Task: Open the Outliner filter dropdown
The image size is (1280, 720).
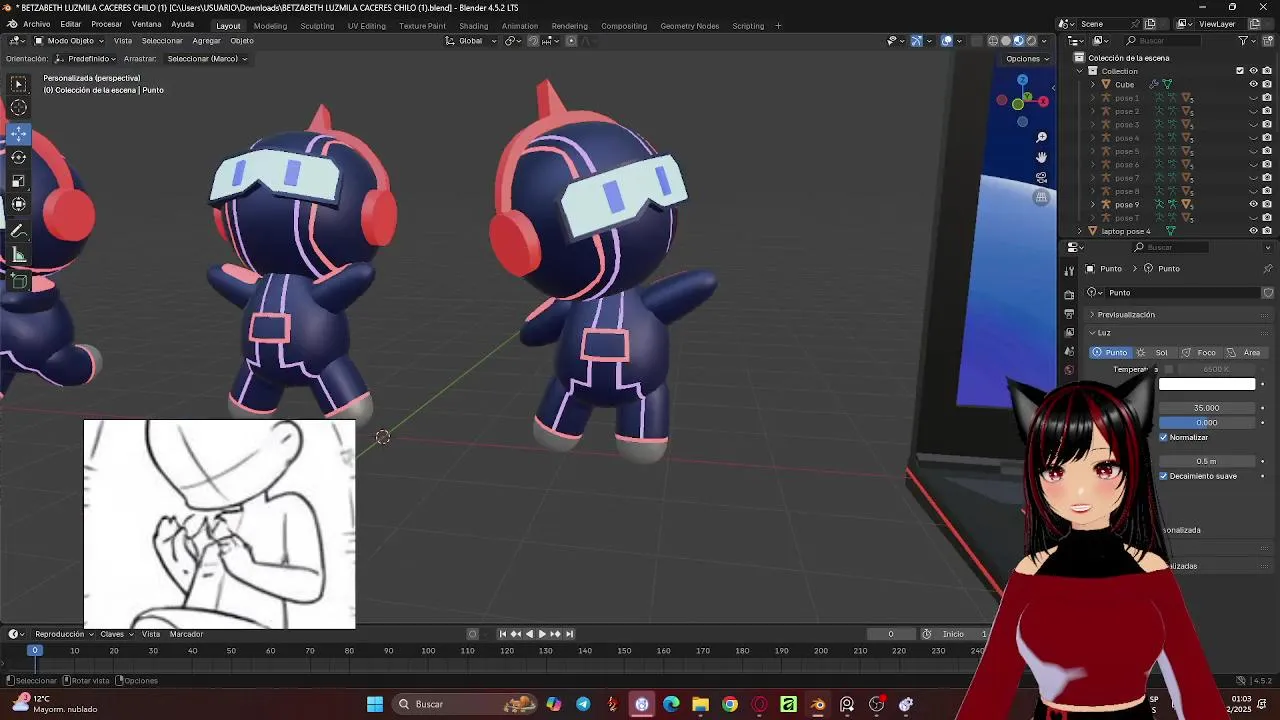Action: pyautogui.click(x=1247, y=41)
